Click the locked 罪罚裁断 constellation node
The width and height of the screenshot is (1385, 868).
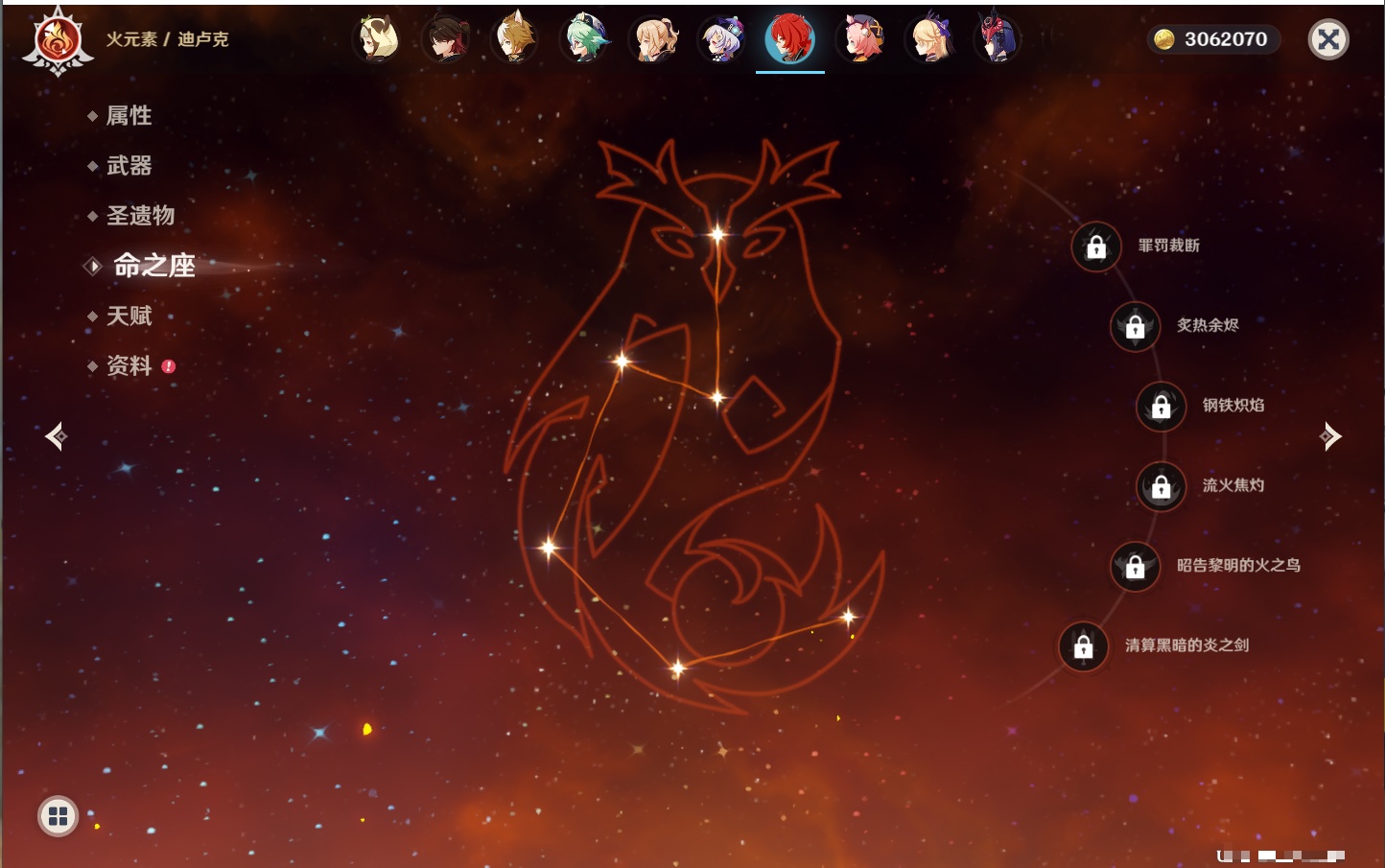[1096, 247]
